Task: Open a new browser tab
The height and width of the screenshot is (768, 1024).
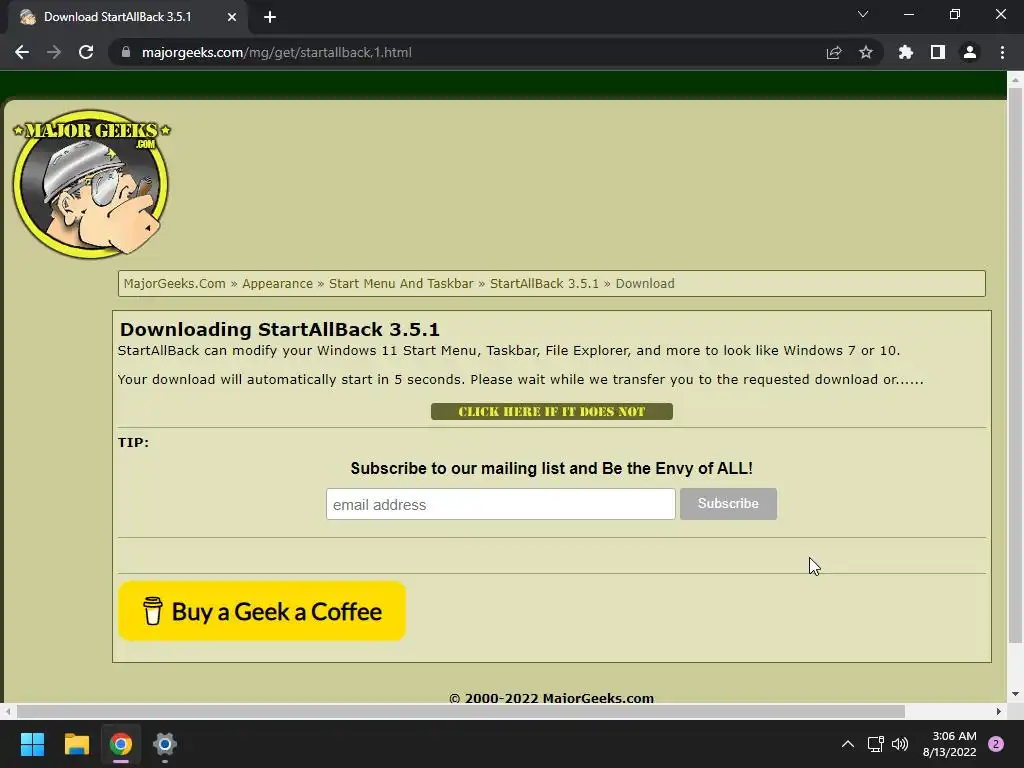Action: click(x=270, y=17)
